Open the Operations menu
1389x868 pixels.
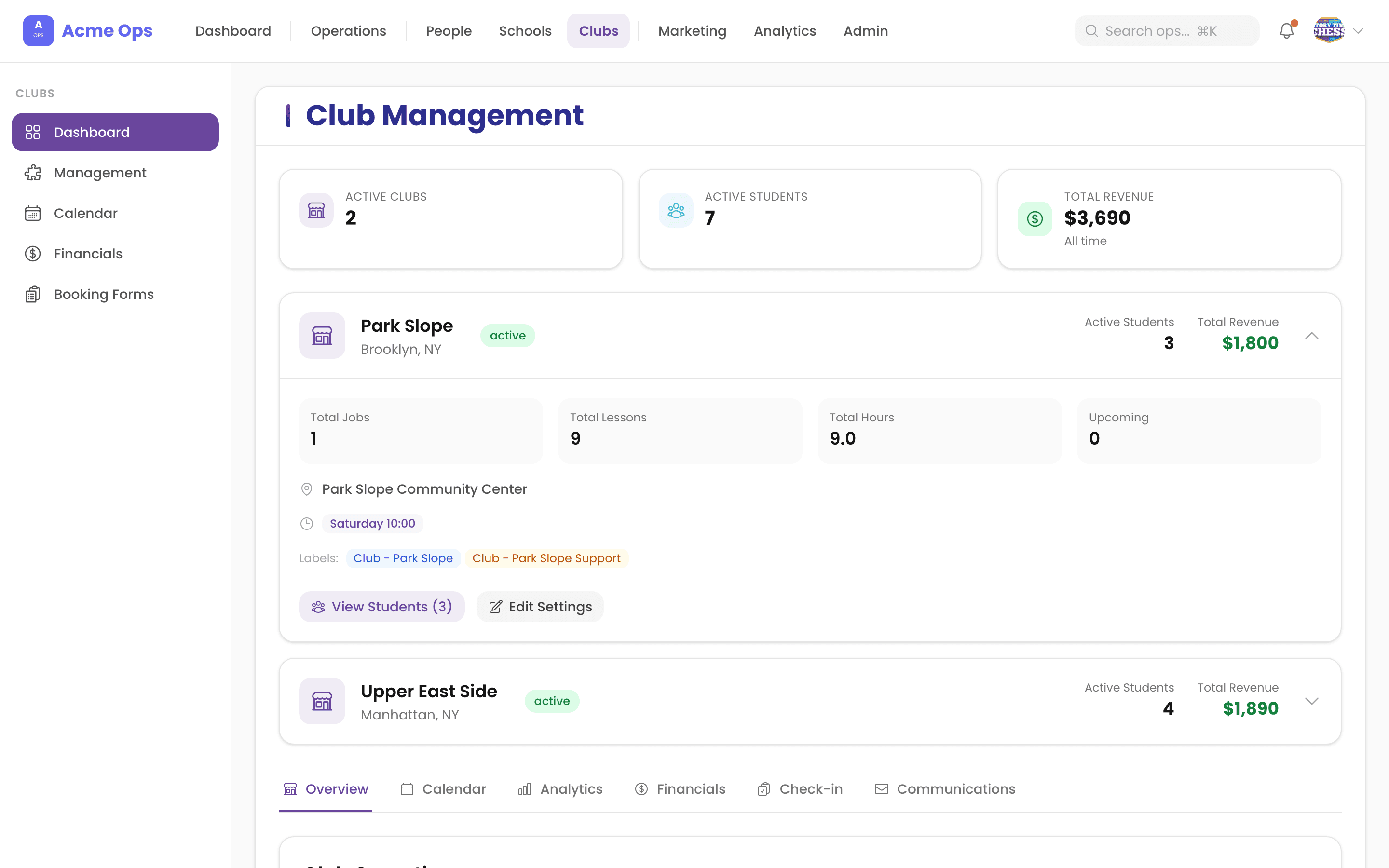(348, 31)
